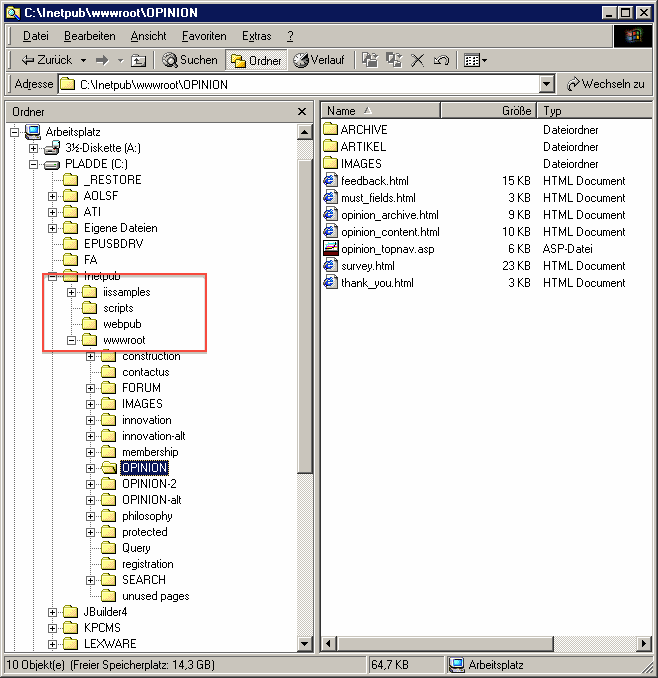Screen dimensions: 658x678
Task: Expand the OPINION-2 folder node
Action: 90,484
